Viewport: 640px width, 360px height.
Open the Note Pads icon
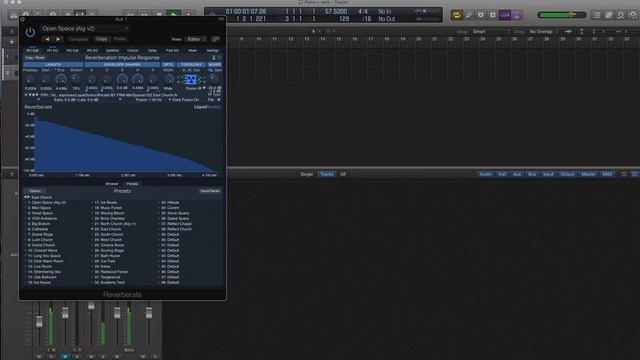coord(609,15)
